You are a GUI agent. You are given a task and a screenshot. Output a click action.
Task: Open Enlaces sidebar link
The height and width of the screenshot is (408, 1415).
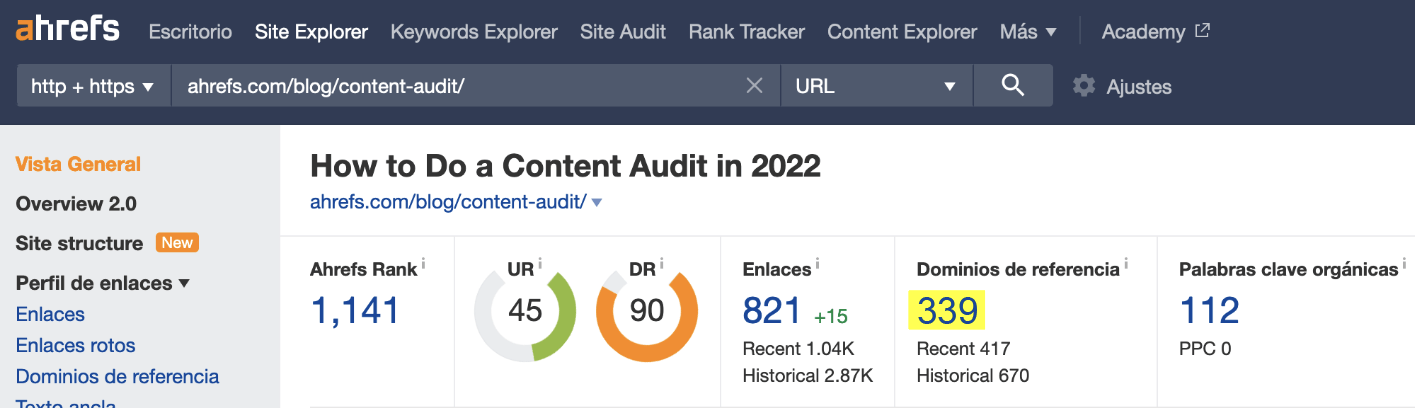50,314
